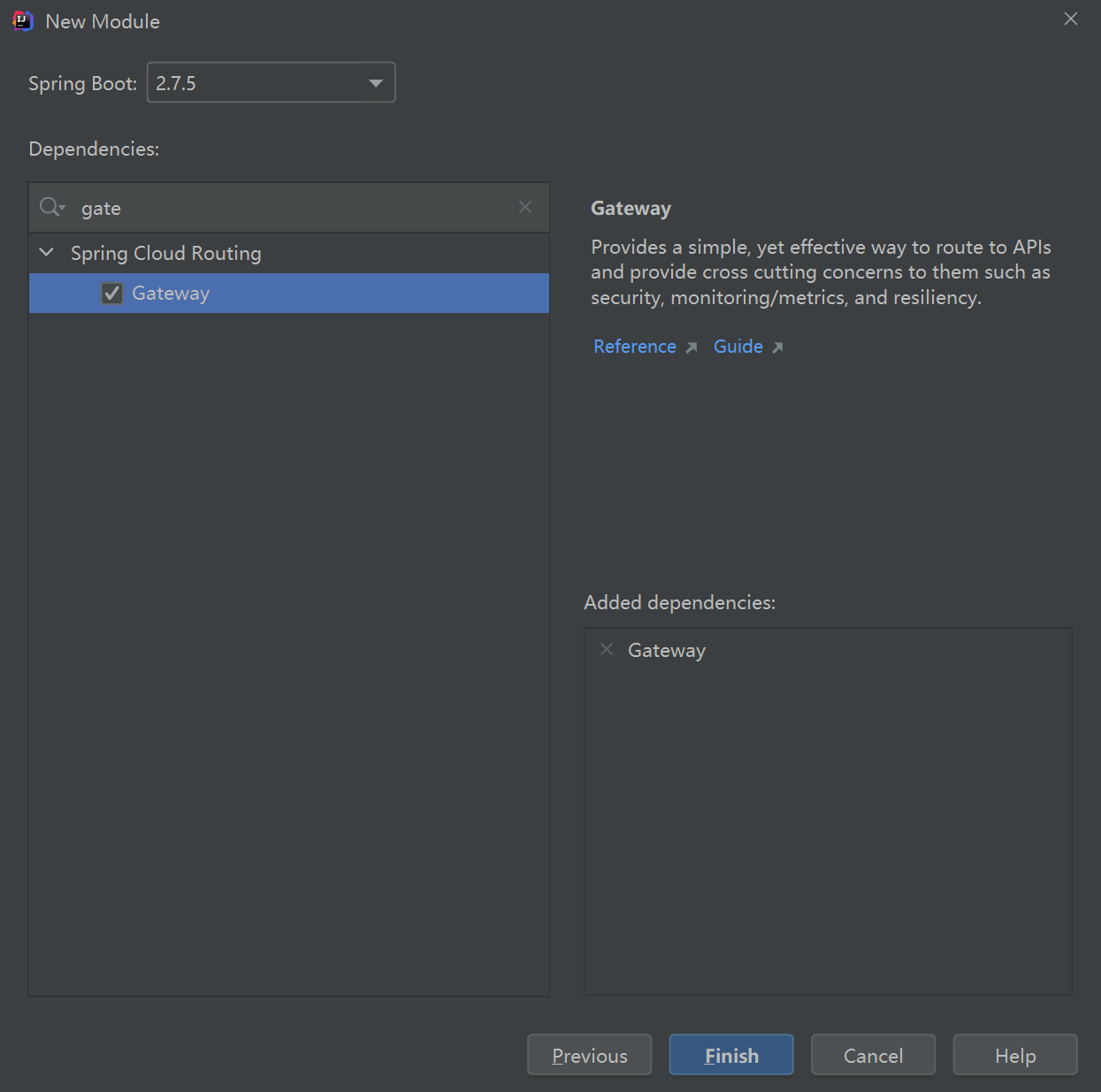Open the Guide link for Gateway
Image resolution: width=1101 pixels, height=1092 pixels.
coord(738,347)
